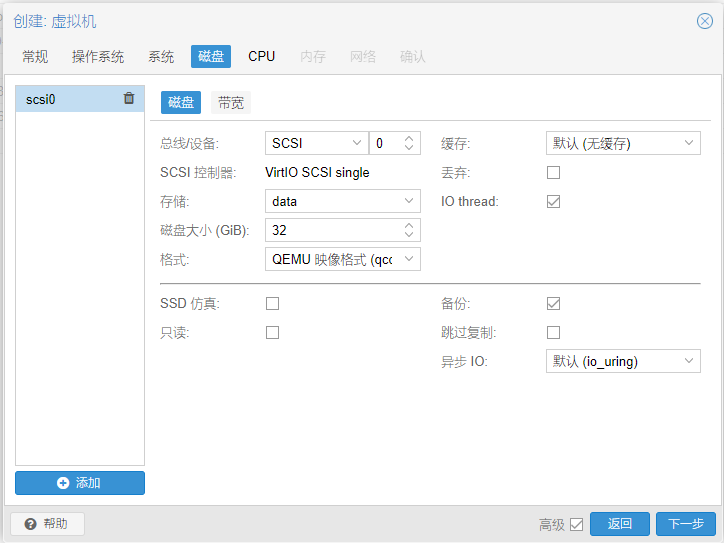The width and height of the screenshot is (724, 543).
Task: Click the plus 添加 button
Action: (x=80, y=483)
